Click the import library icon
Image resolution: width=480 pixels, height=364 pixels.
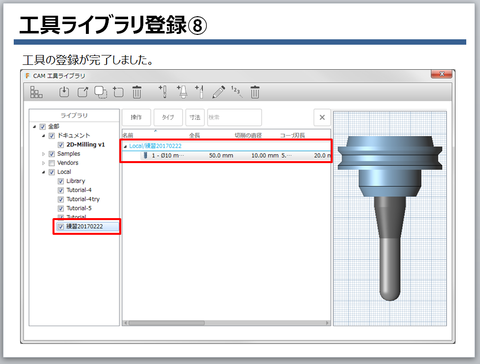pyautogui.click(x=64, y=92)
